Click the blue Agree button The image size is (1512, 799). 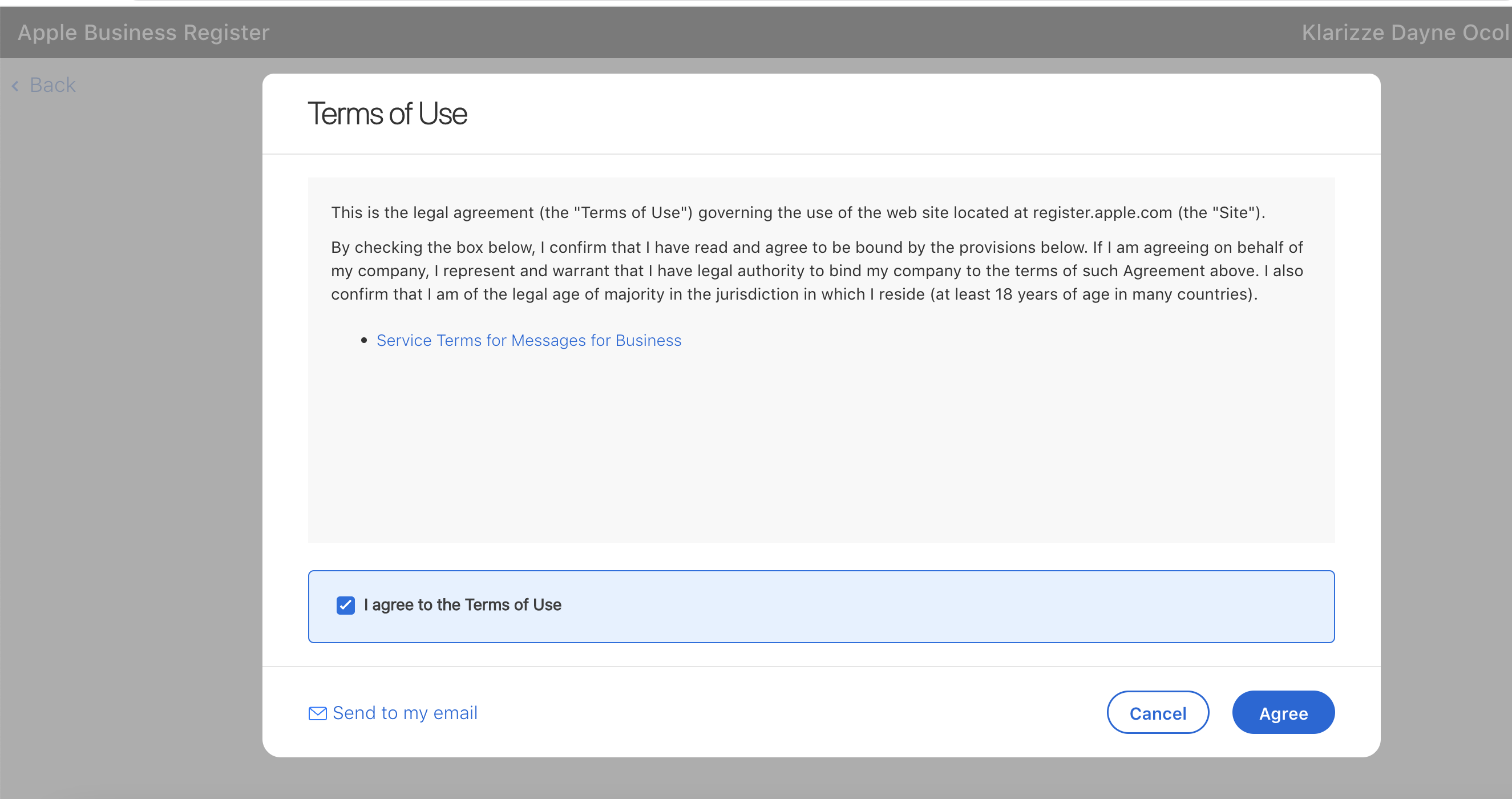coord(1283,713)
